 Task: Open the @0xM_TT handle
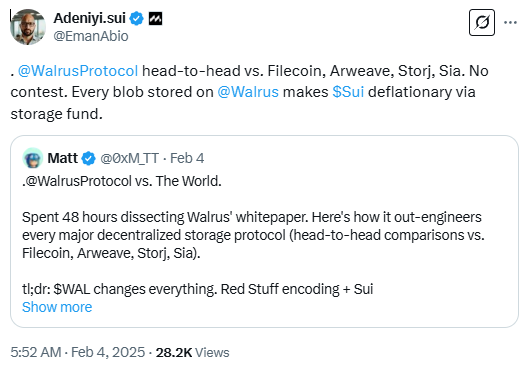tap(129, 158)
